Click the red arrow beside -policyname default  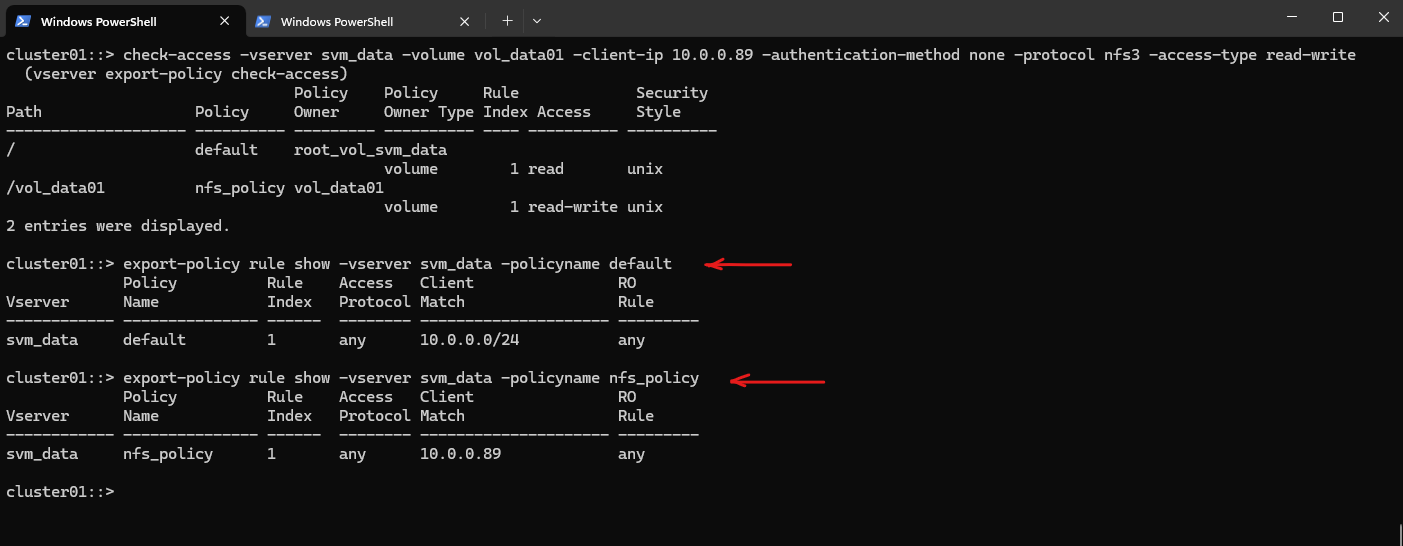[748, 265]
